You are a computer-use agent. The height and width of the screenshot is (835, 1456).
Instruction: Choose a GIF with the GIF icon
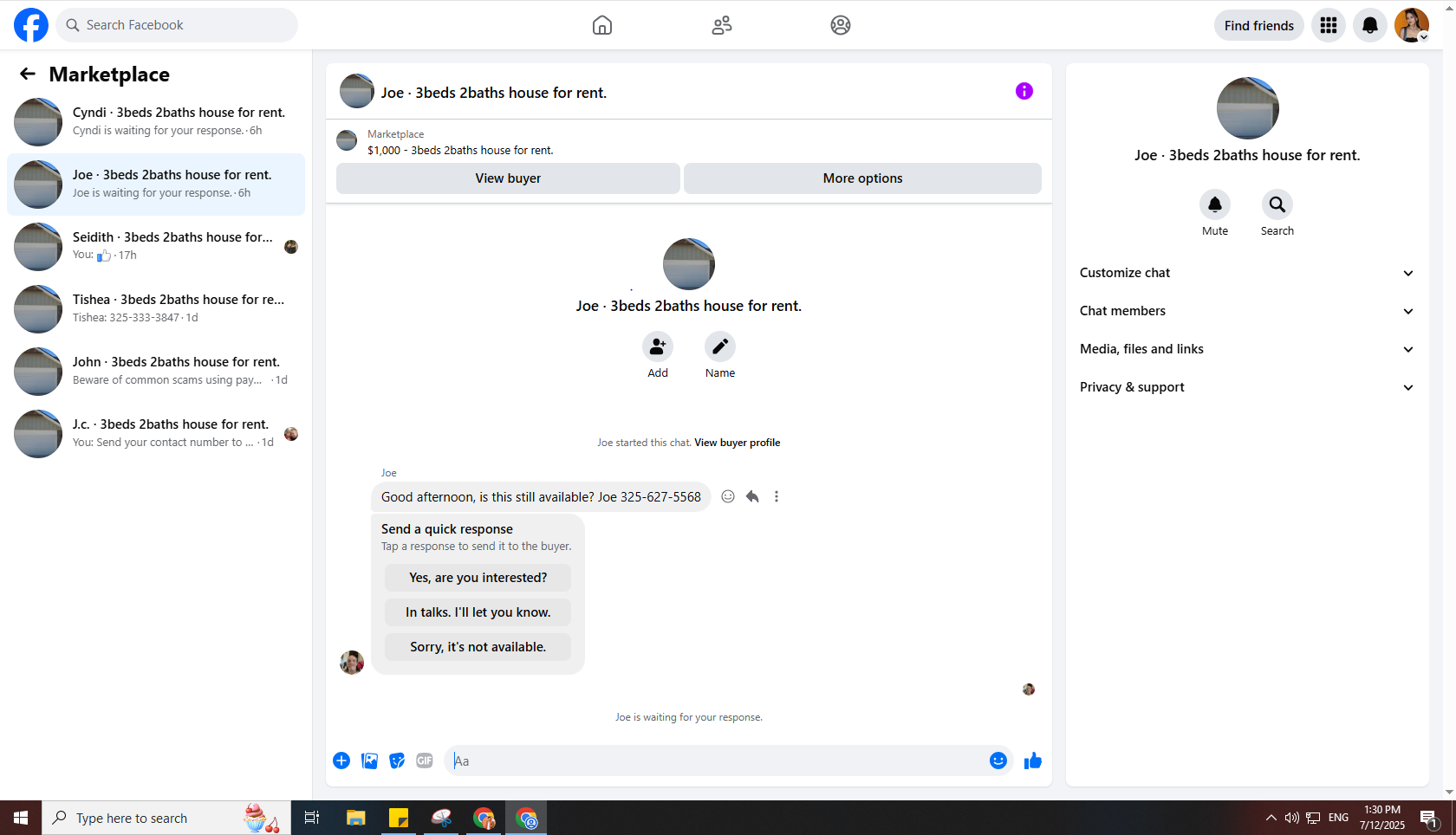425,761
